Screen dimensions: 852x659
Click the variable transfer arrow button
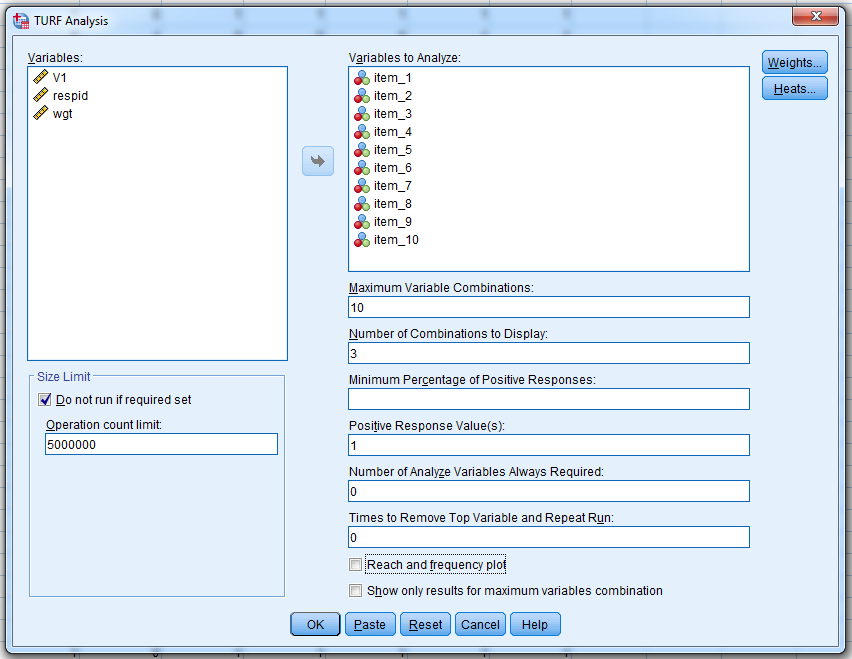coord(317,161)
